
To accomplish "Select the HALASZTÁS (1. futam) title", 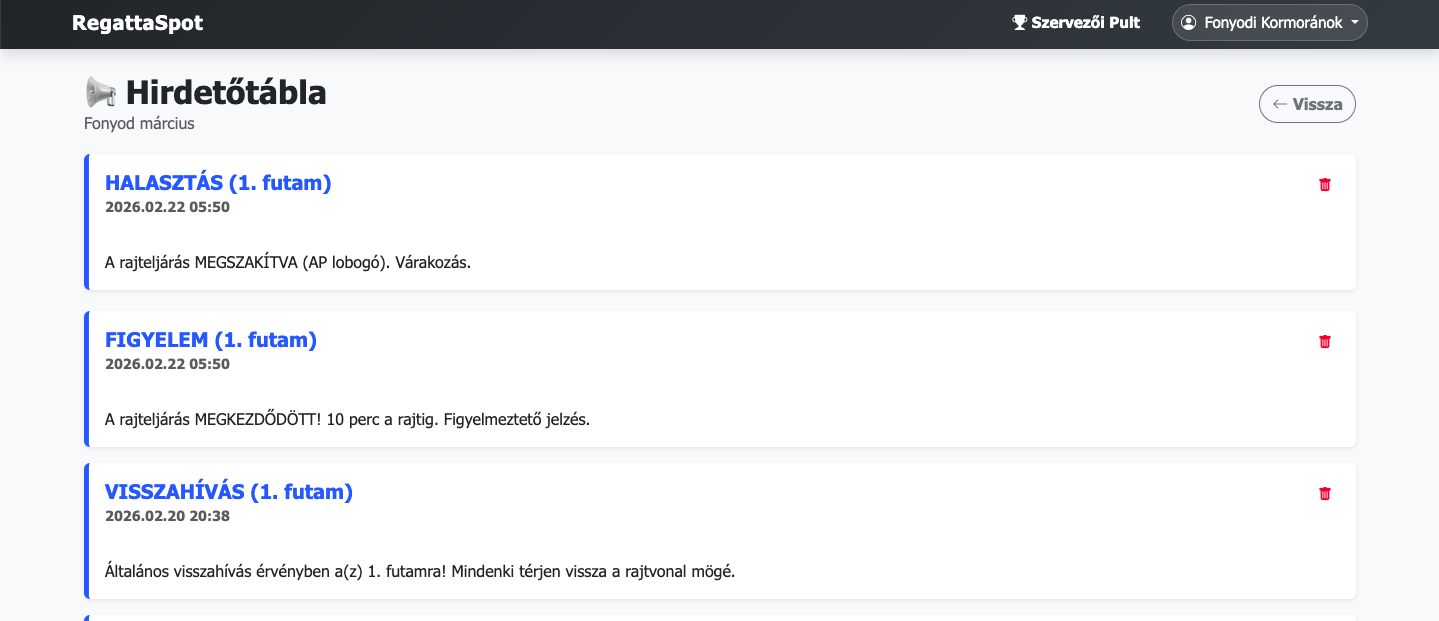I will click(218, 183).
